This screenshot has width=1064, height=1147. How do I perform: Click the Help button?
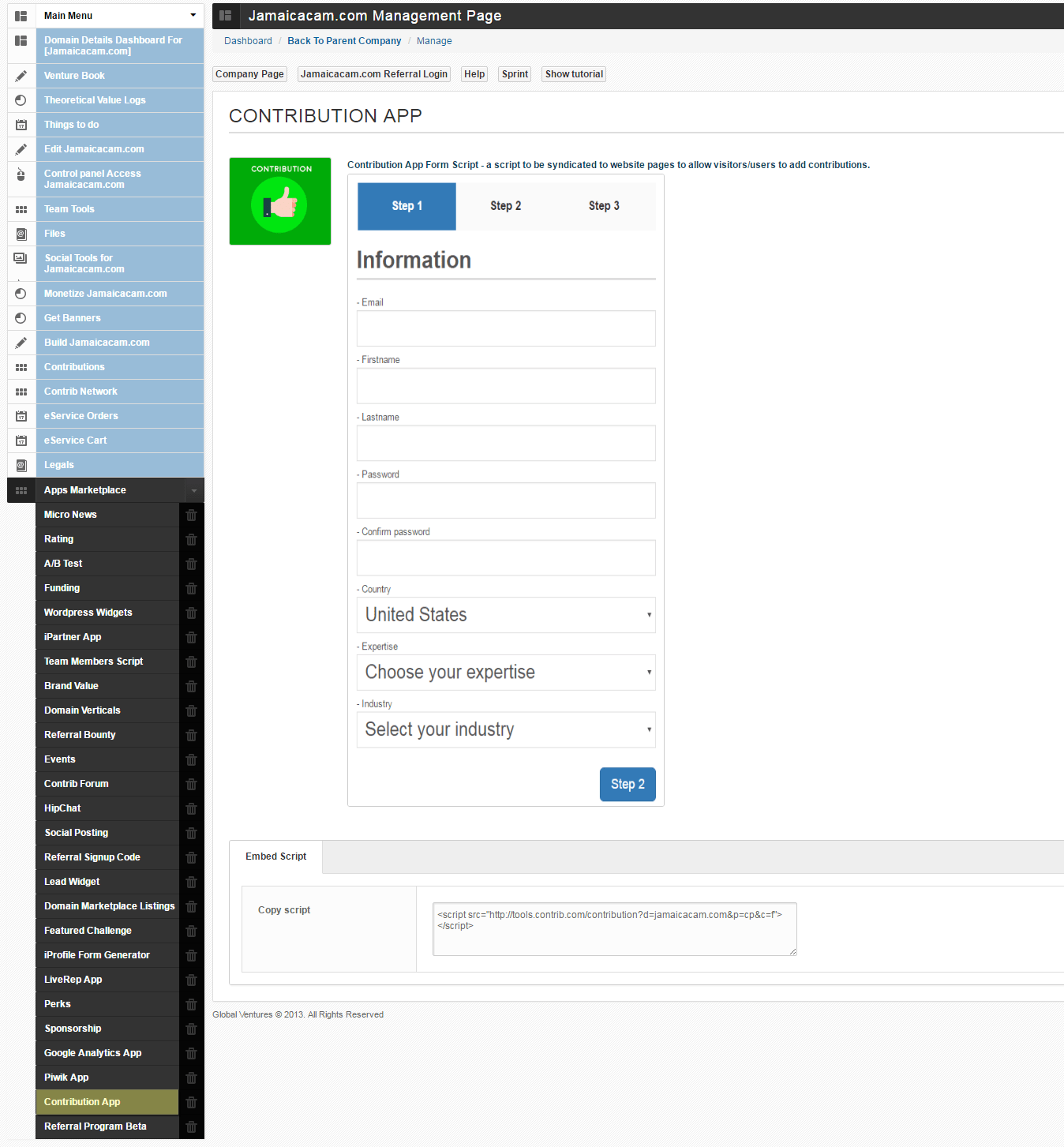tap(474, 74)
